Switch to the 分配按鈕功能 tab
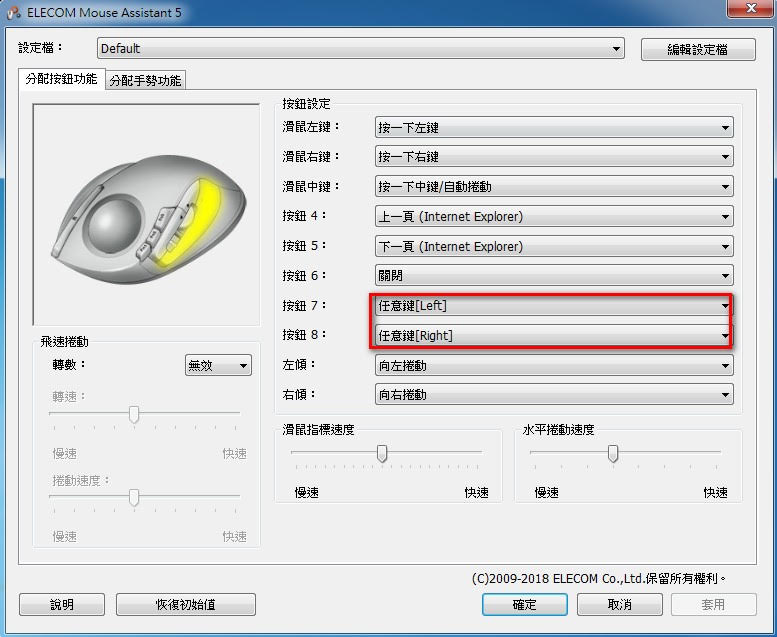The height and width of the screenshot is (637, 777). pos(61,79)
